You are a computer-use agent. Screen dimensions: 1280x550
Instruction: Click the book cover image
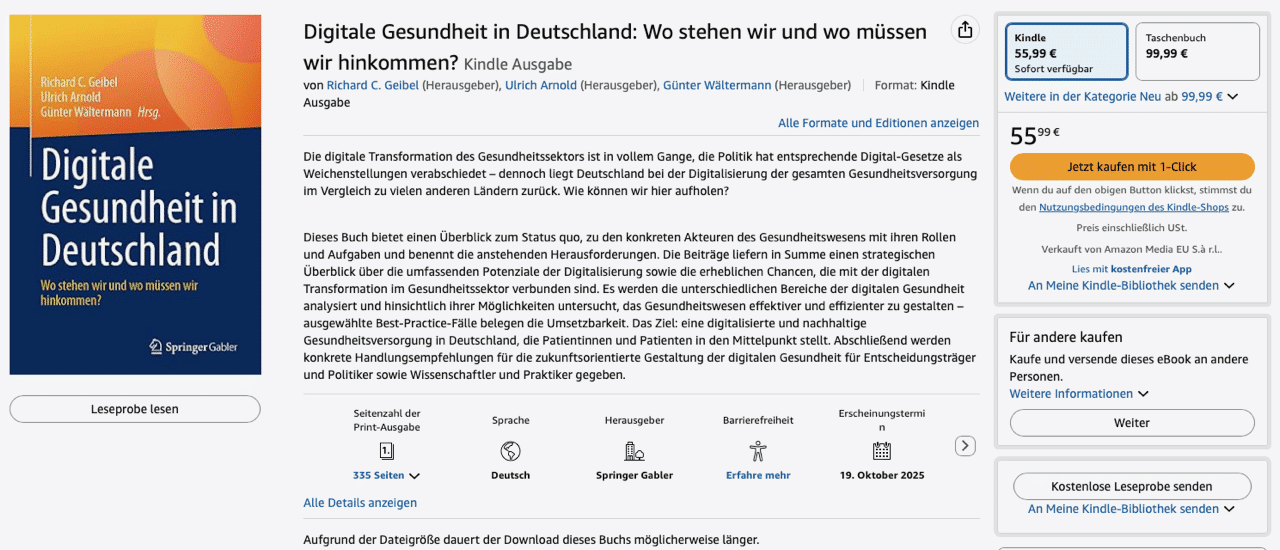click(135, 195)
